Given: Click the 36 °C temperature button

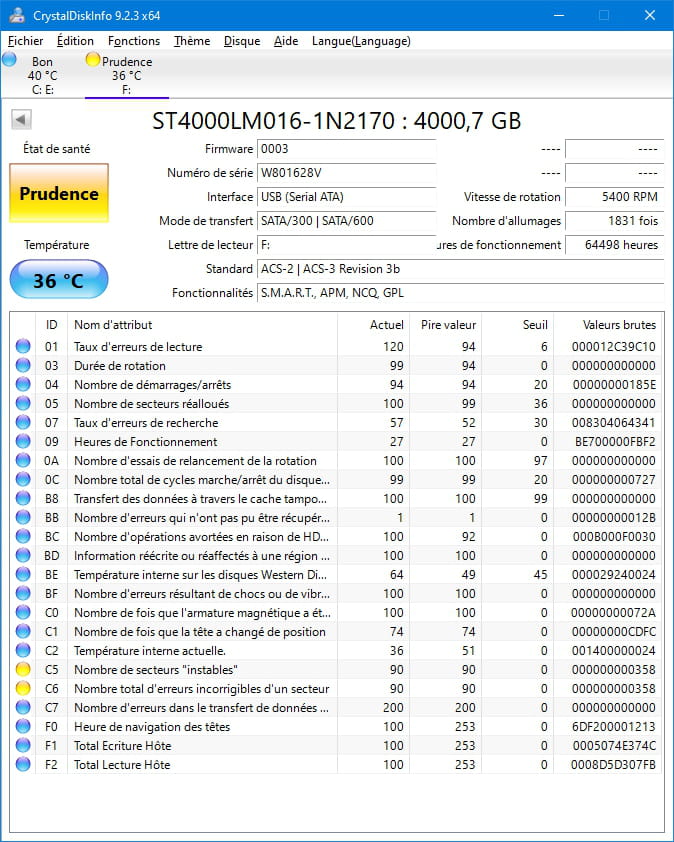Looking at the screenshot, I should (x=59, y=279).
